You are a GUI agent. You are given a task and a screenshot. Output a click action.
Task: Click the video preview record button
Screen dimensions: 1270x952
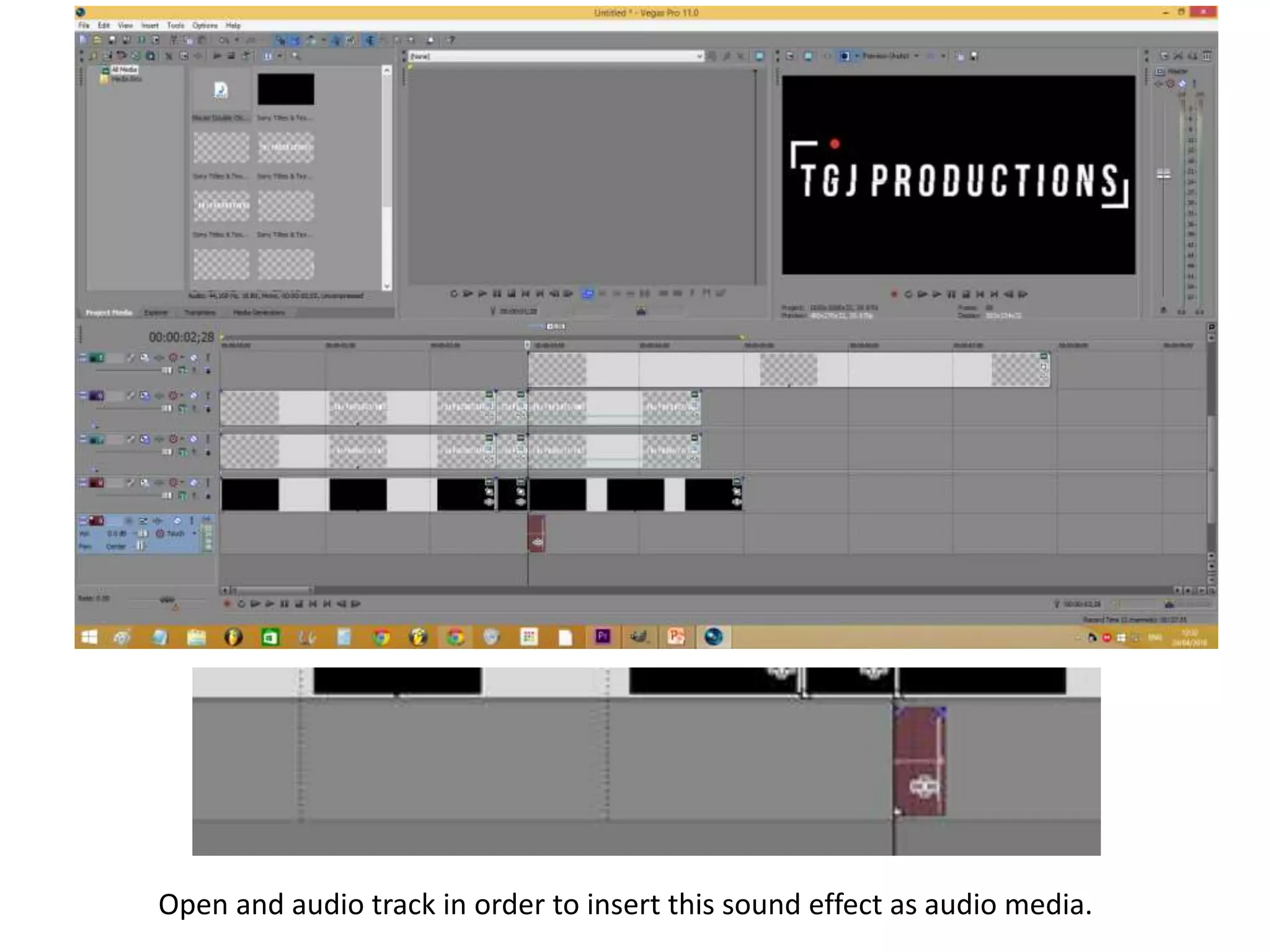894,294
